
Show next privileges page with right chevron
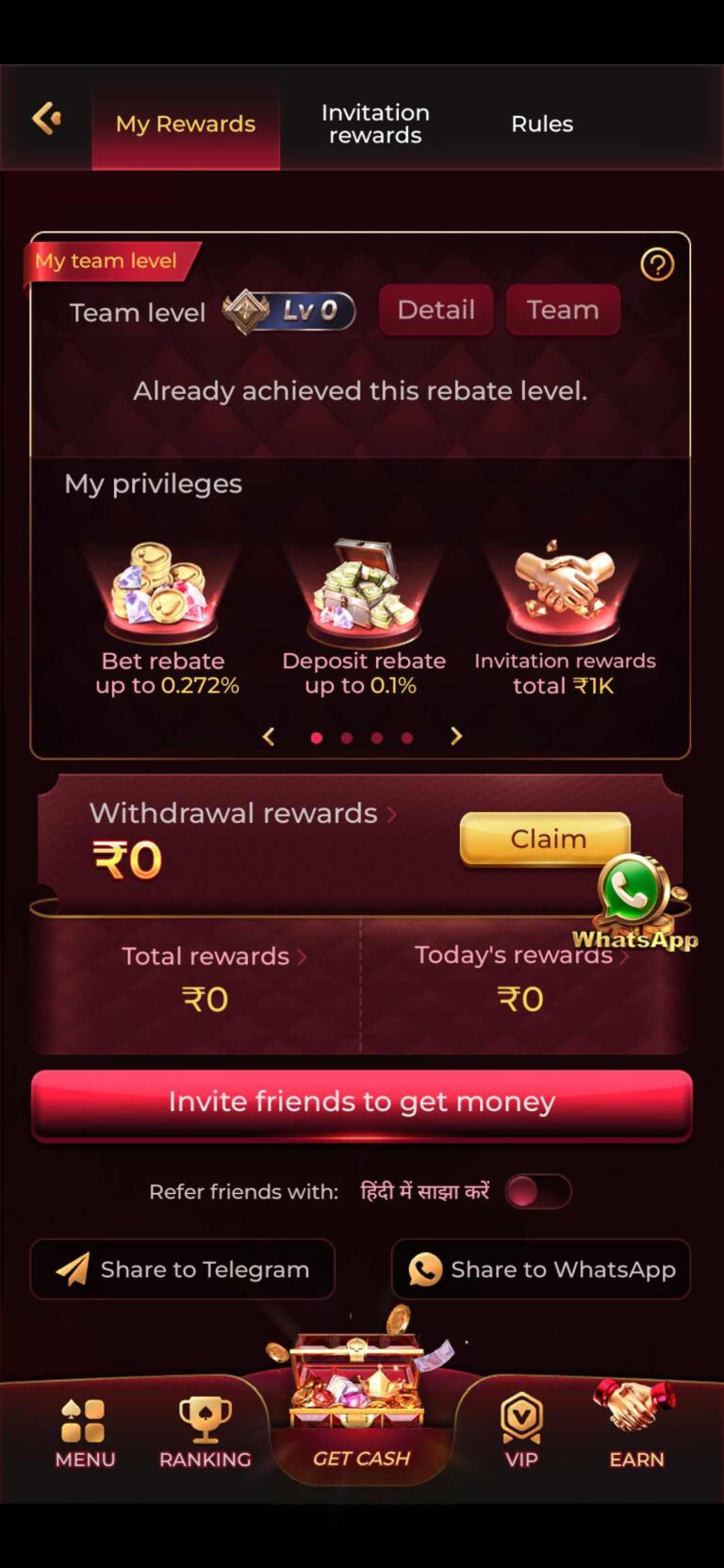coord(456,736)
